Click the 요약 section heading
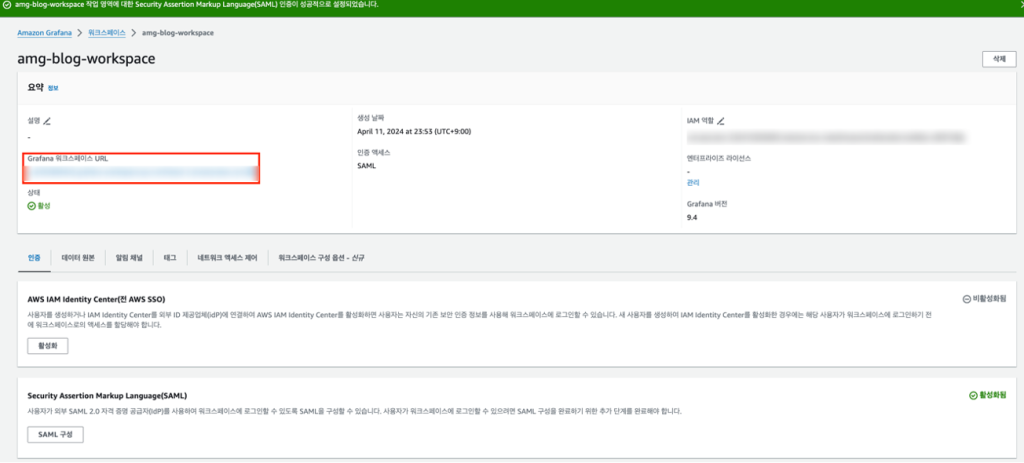1024x463 pixels. click(36, 87)
